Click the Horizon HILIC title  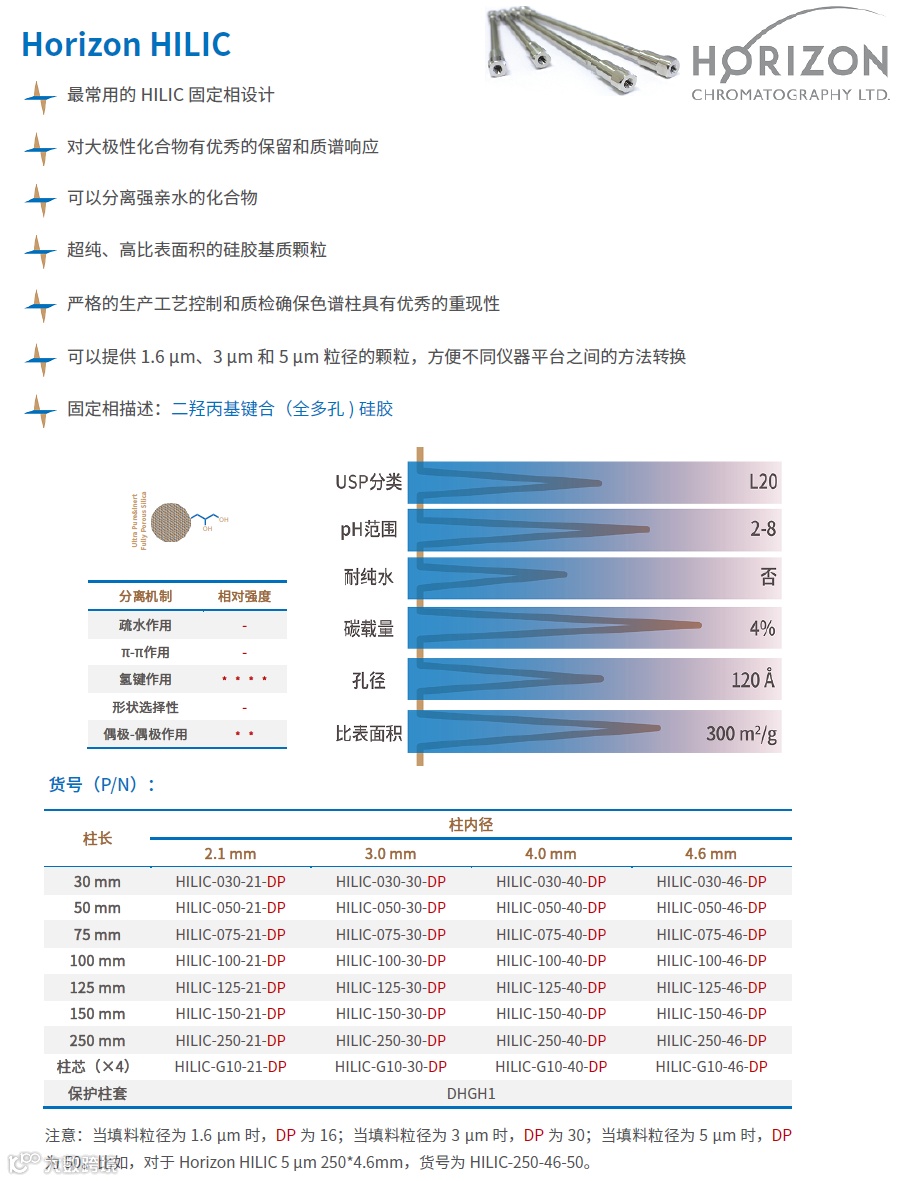coord(126,44)
